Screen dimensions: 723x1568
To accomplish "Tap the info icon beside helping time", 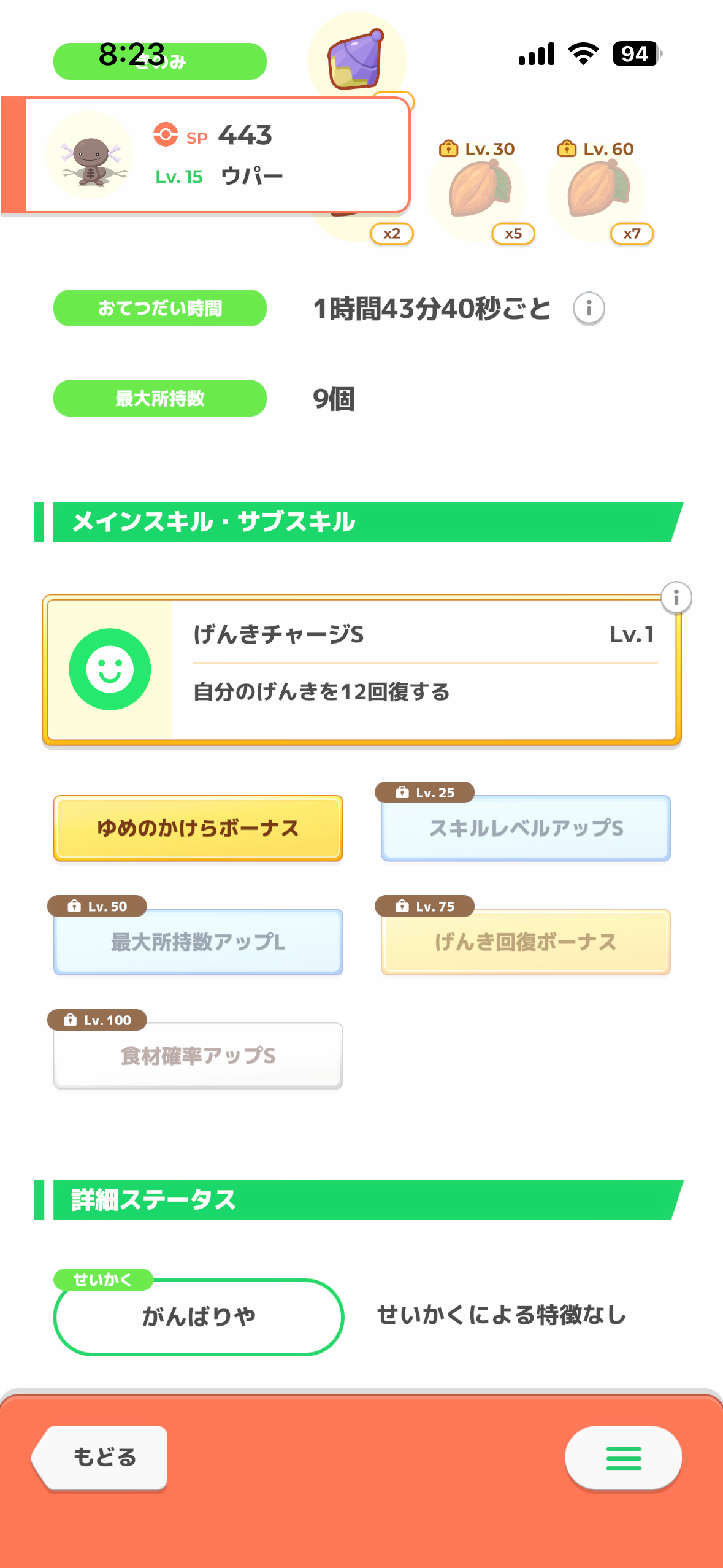I will (x=589, y=308).
